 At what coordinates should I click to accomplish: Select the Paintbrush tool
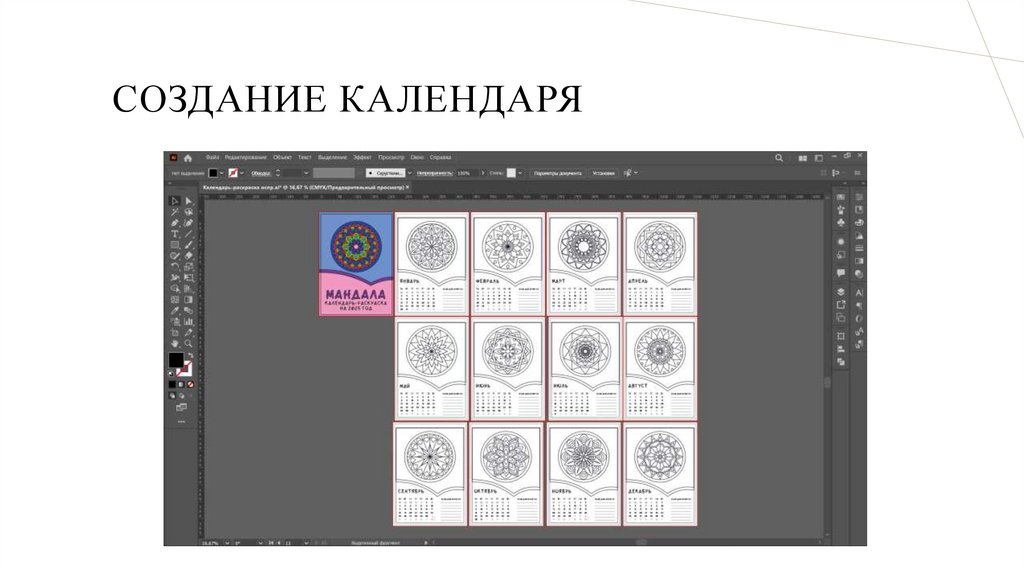pos(189,244)
